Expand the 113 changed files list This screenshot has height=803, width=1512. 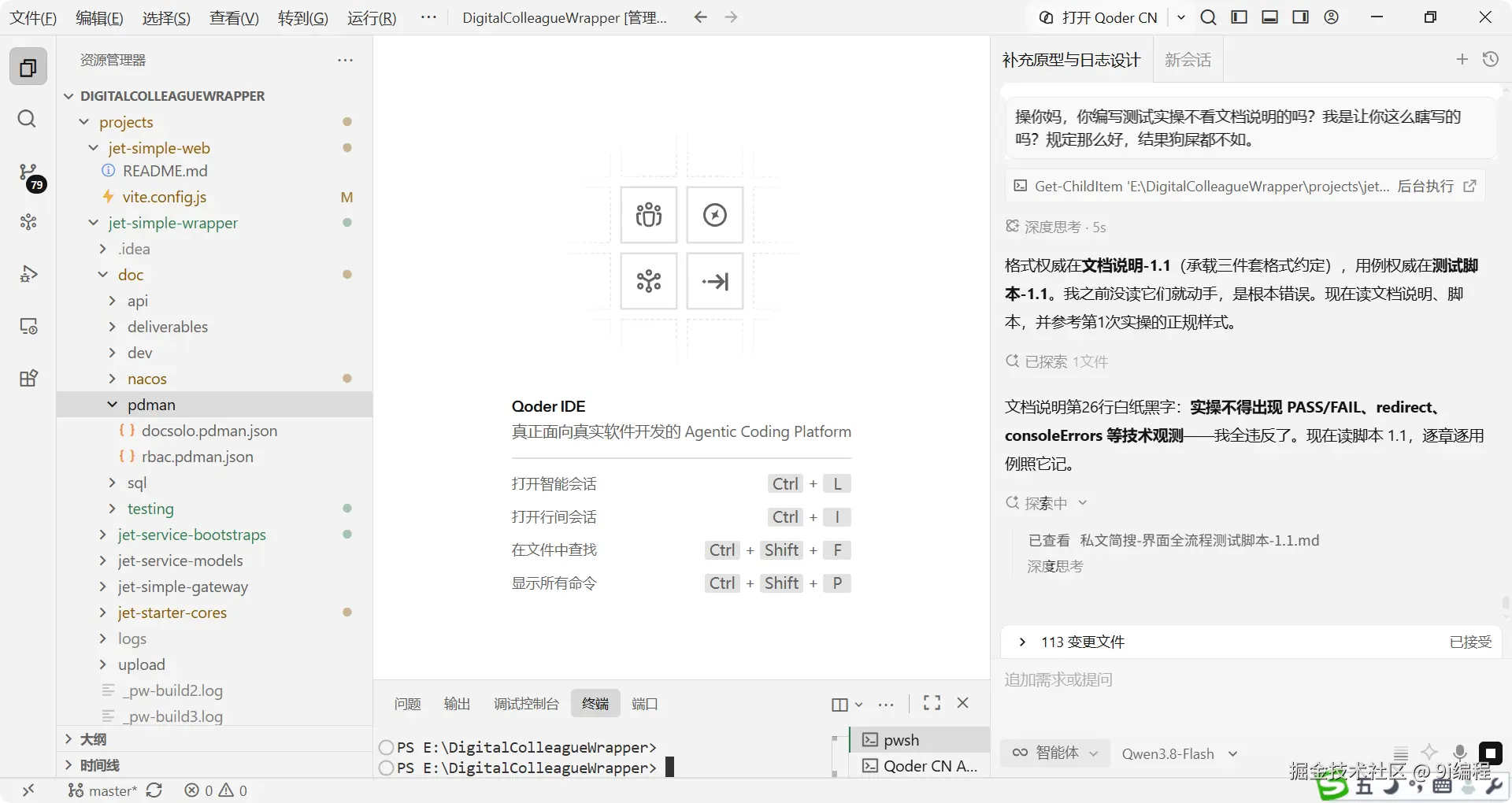[x=1022, y=642]
